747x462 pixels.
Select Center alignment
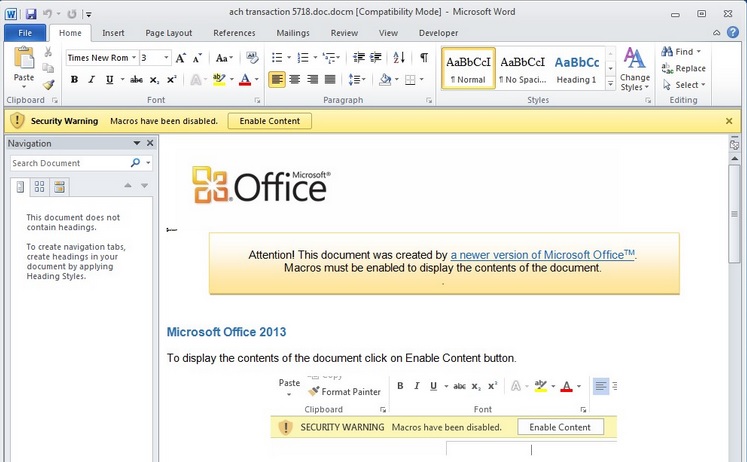295,80
